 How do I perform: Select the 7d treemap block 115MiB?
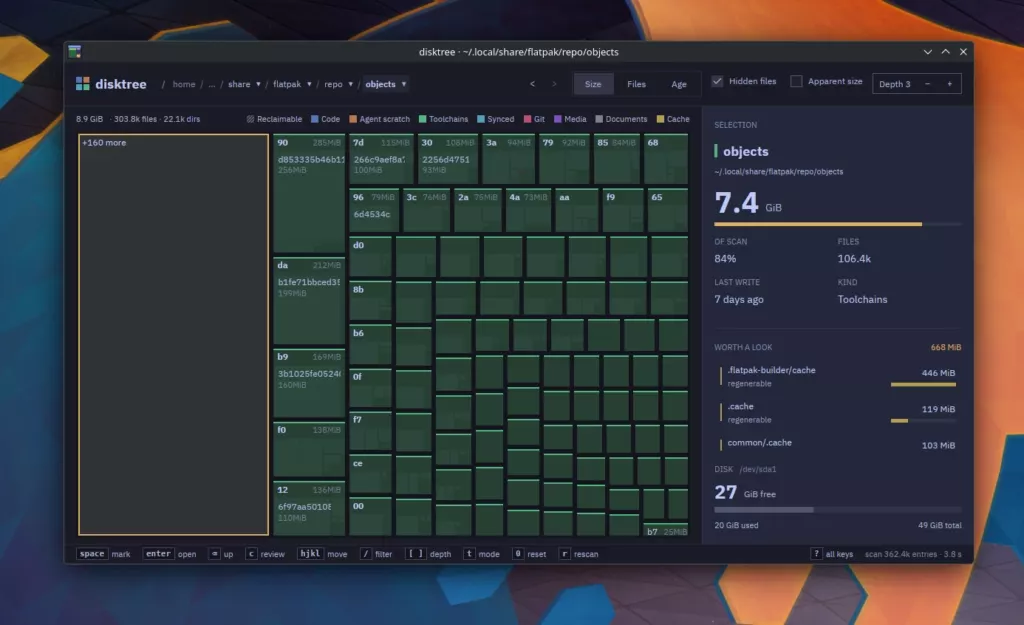pos(381,159)
